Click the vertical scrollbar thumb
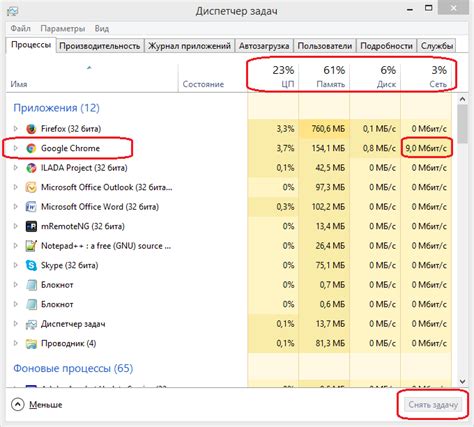Image resolution: width=474 pixels, height=427 pixels. 462,124
